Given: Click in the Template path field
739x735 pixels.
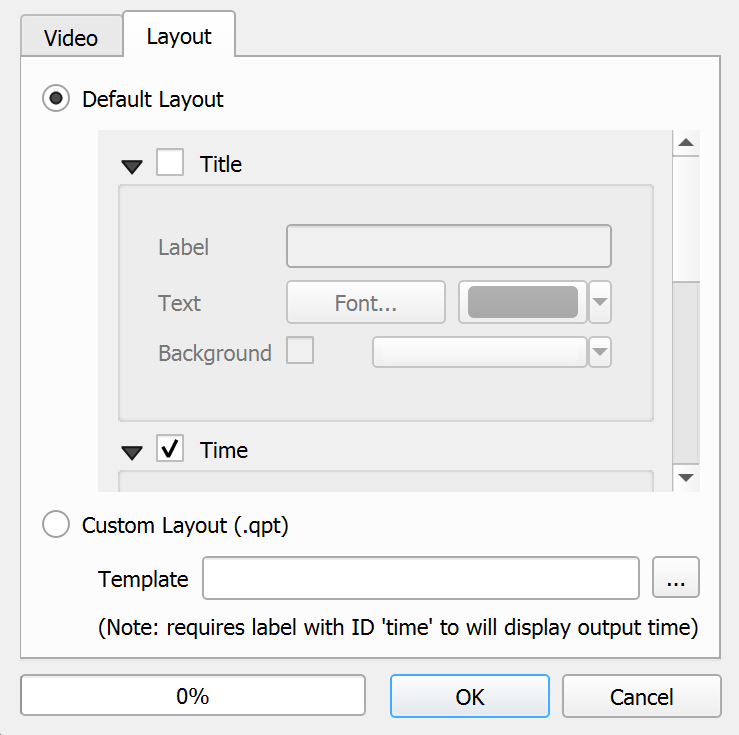Looking at the screenshot, I should pyautogui.click(x=420, y=578).
